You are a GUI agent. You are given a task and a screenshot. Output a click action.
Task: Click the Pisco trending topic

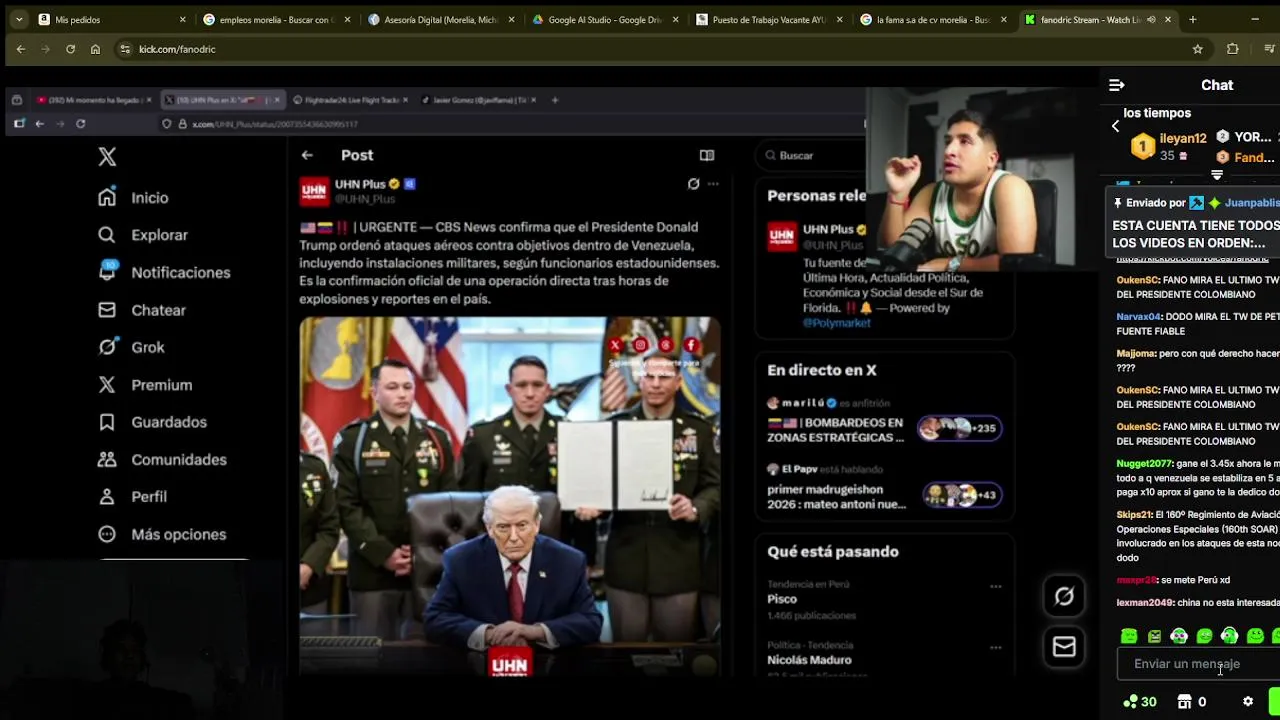(782, 599)
